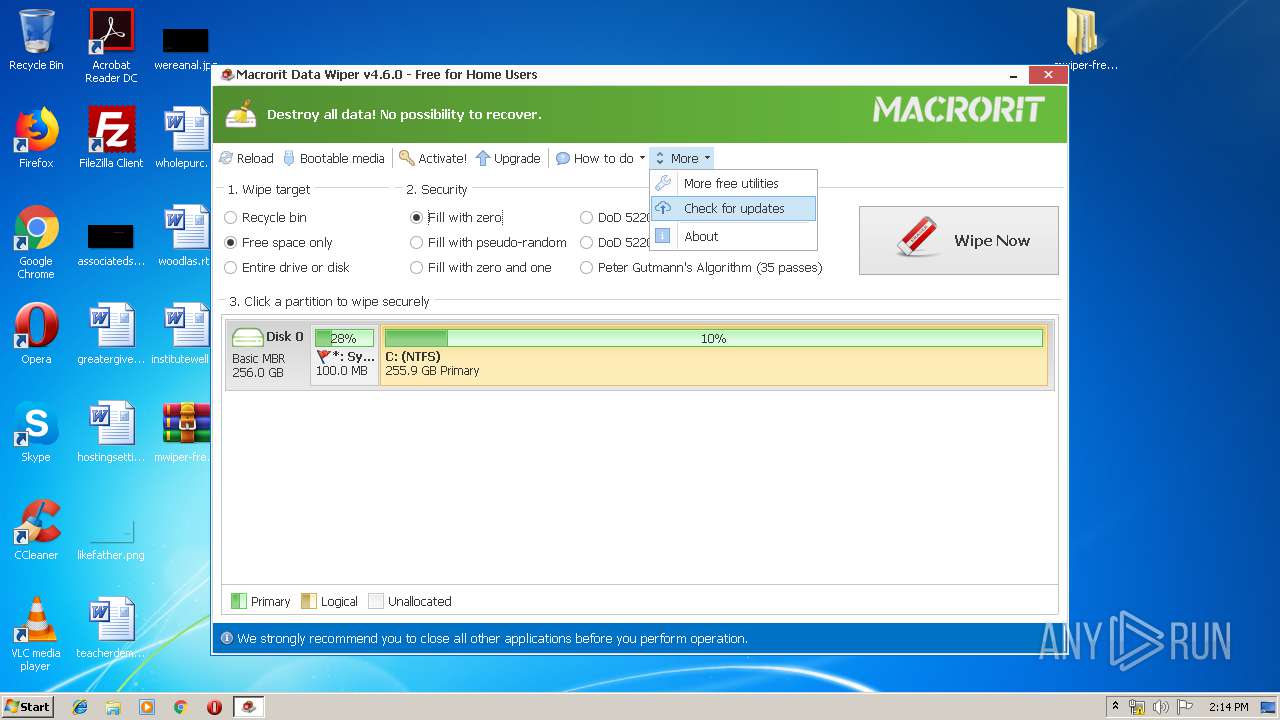The width and height of the screenshot is (1280, 720).
Task: Open Opera desktop shortcut
Action: (x=36, y=333)
